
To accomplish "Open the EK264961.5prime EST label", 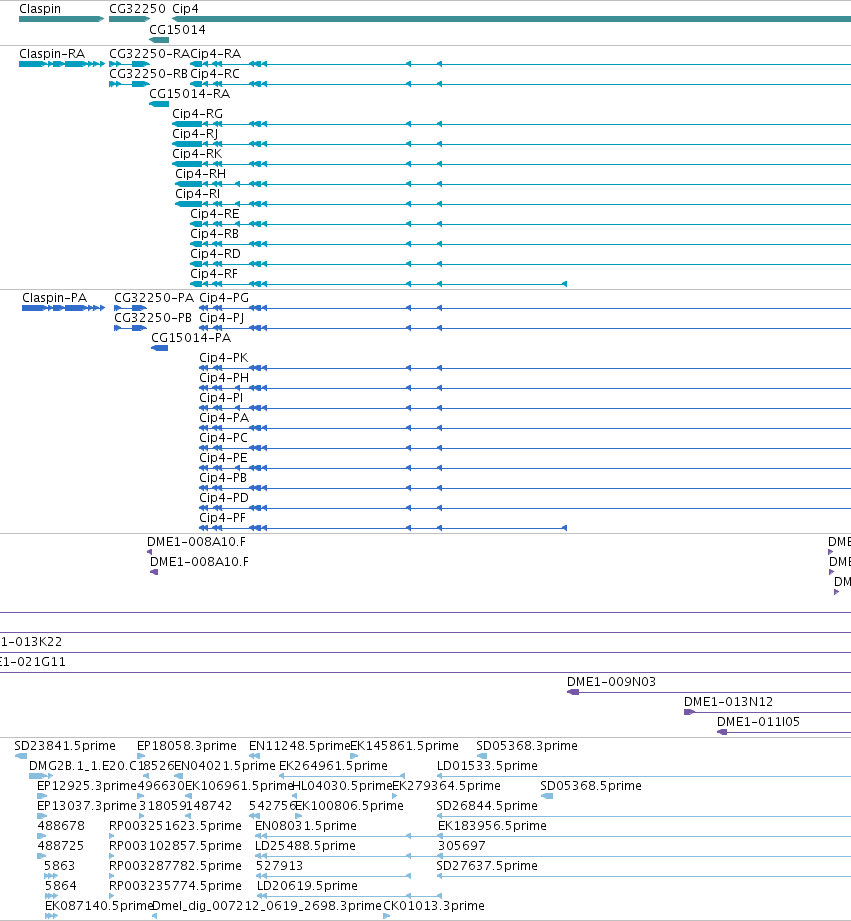I will [x=333, y=766].
